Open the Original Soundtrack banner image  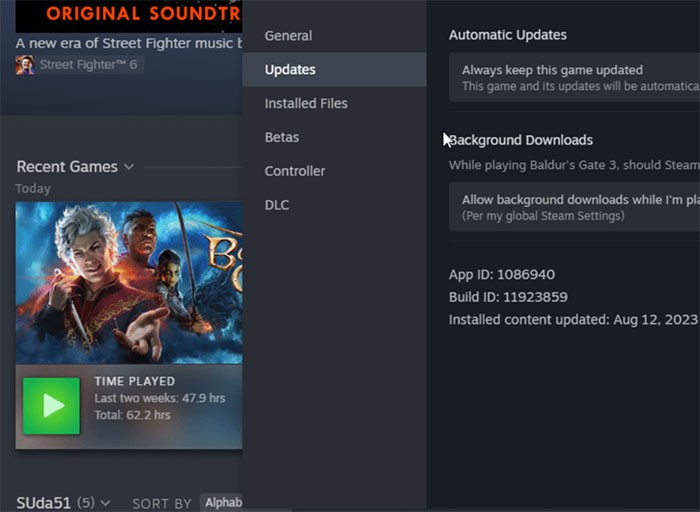129,15
